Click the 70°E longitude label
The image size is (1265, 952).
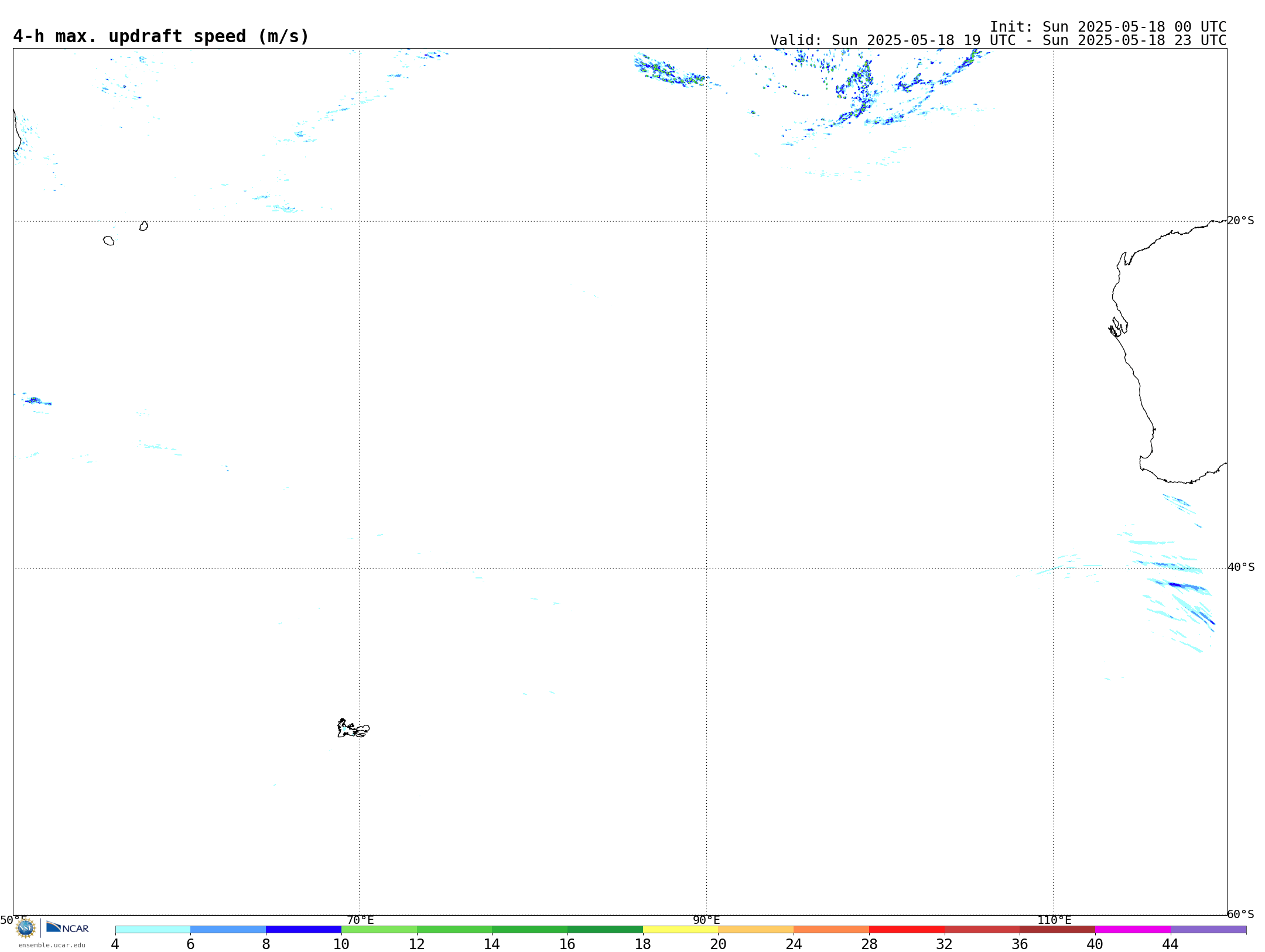click(360, 920)
